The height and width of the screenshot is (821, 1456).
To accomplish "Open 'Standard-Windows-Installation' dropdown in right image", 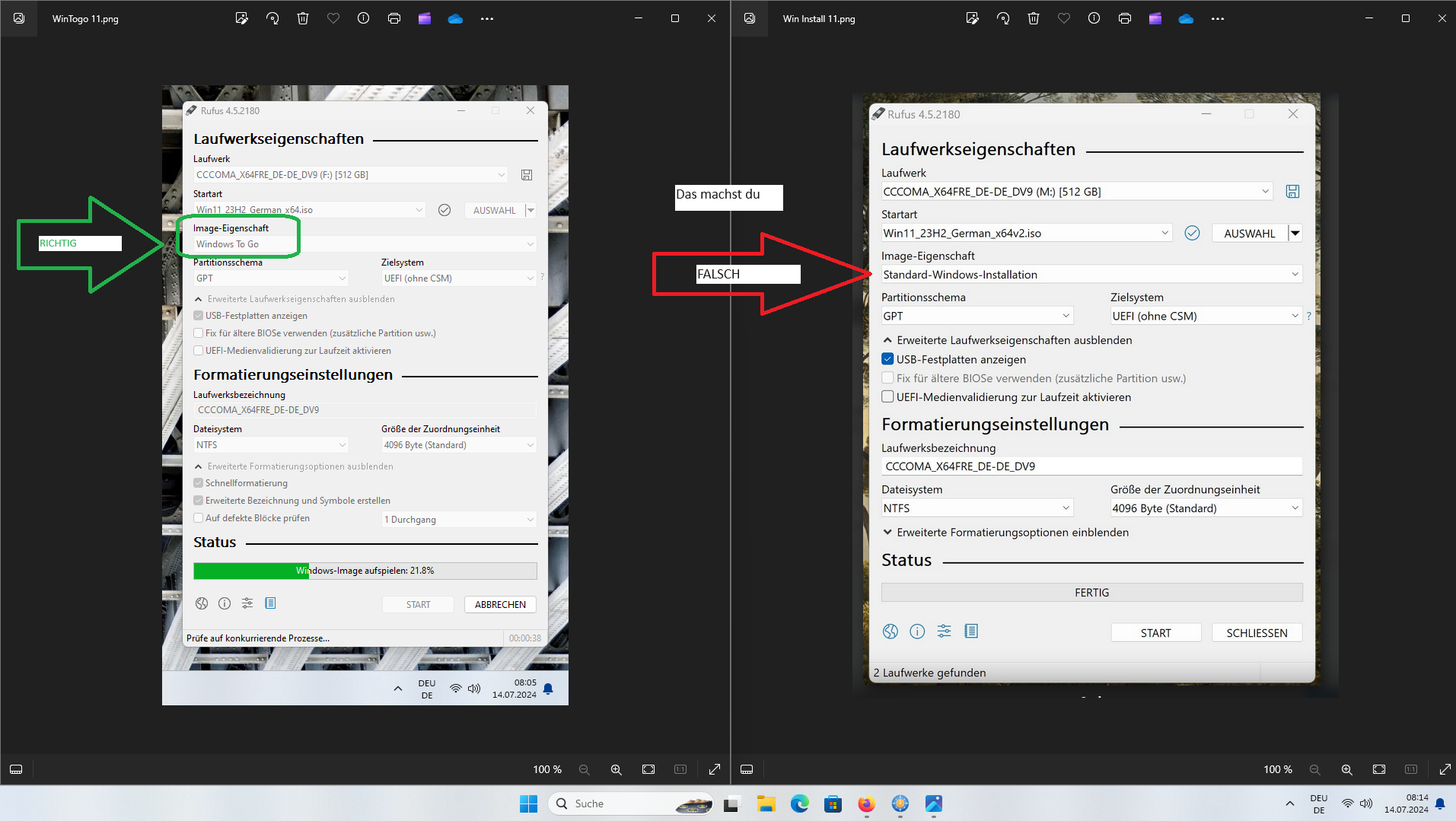I will (x=1091, y=274).
